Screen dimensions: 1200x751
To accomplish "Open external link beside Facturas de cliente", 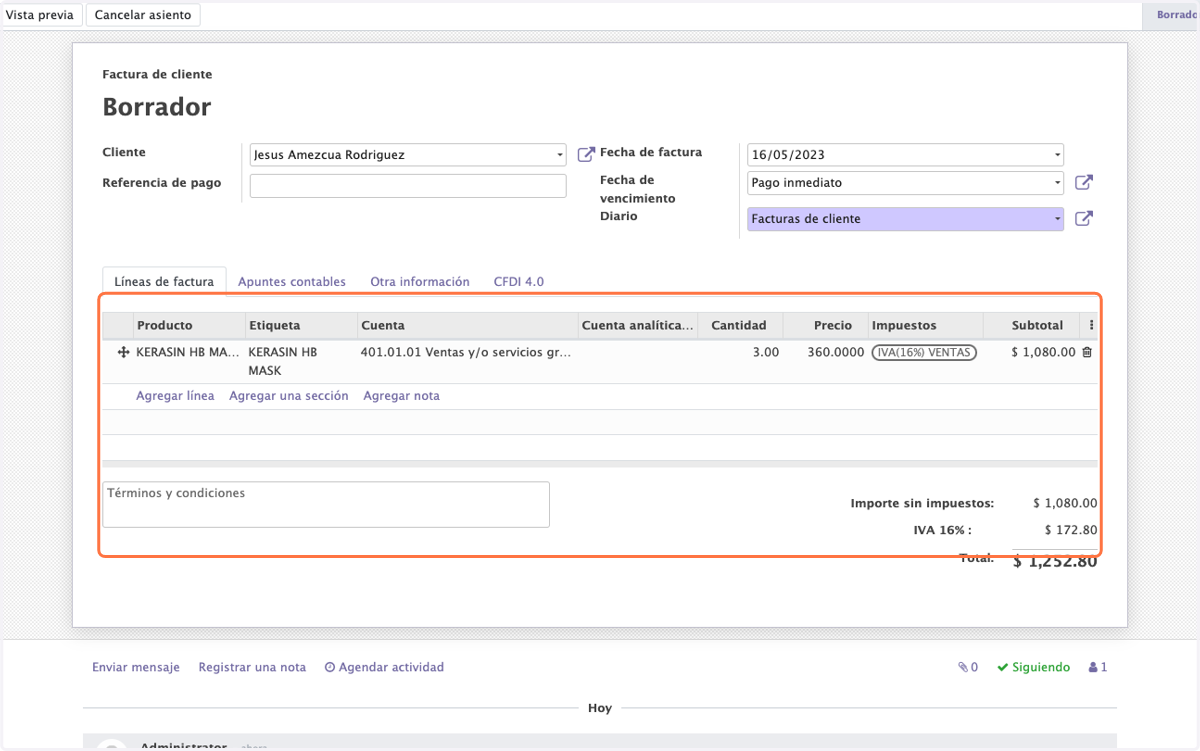I will tap(1083, 219).
